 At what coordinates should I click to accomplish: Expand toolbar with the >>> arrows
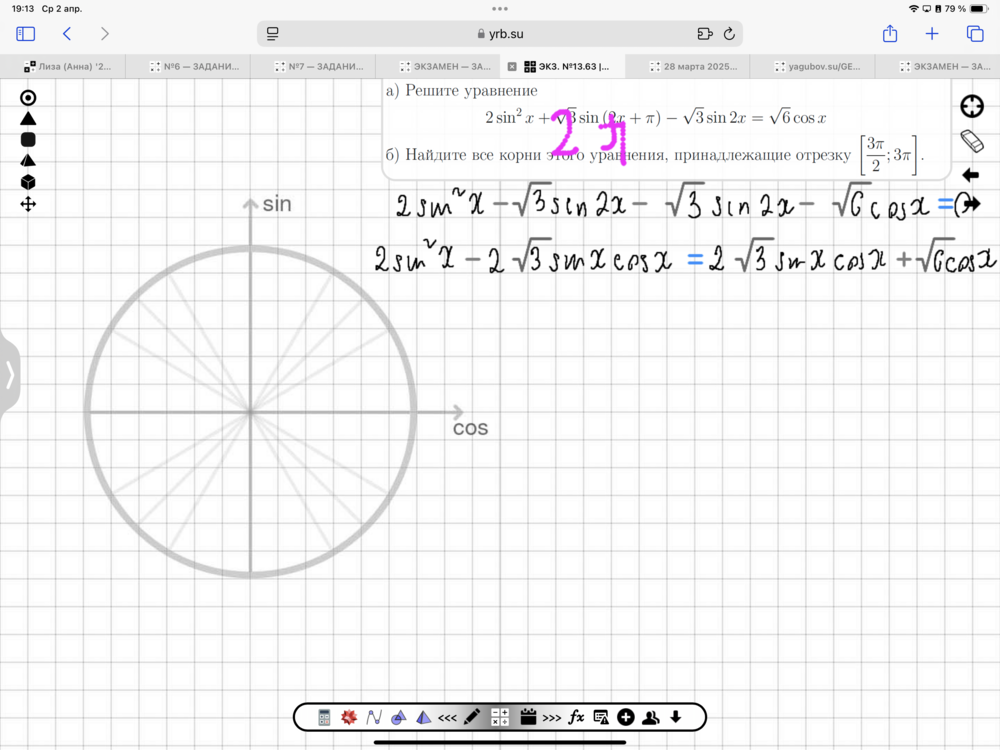click(551, 718)
